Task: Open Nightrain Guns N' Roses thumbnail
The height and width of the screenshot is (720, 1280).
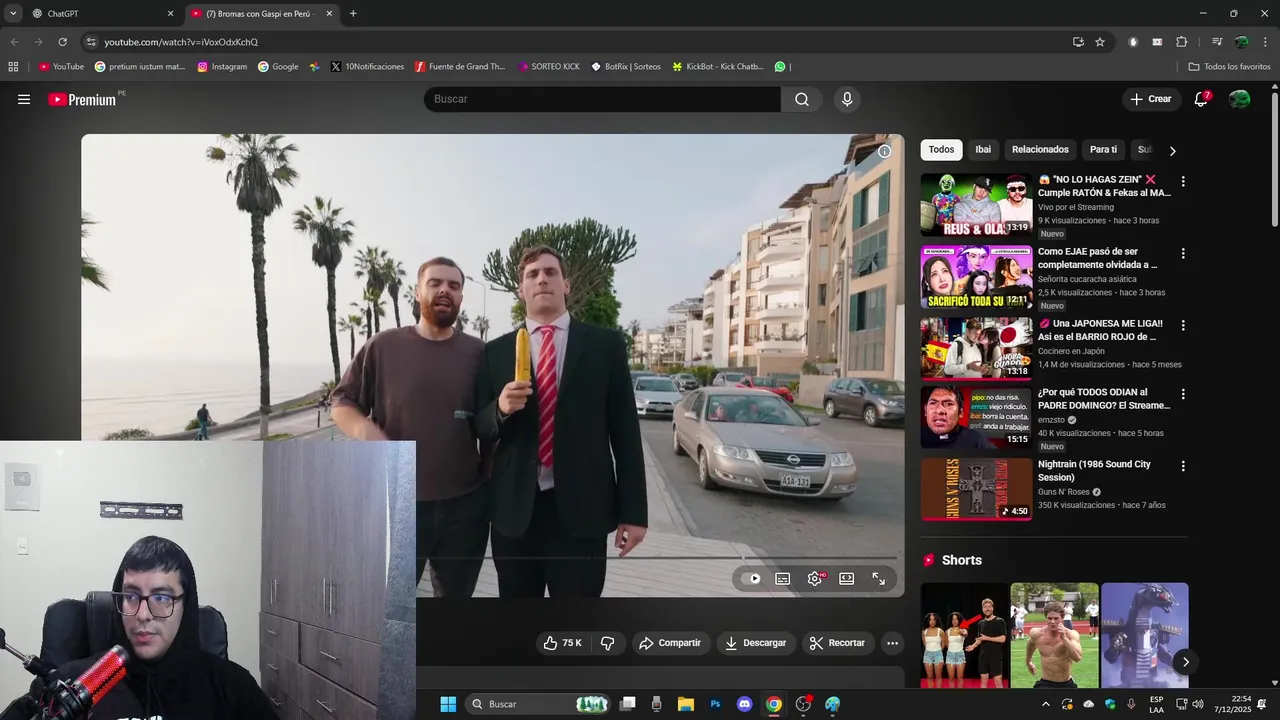Action: click(x=976, y=489)
